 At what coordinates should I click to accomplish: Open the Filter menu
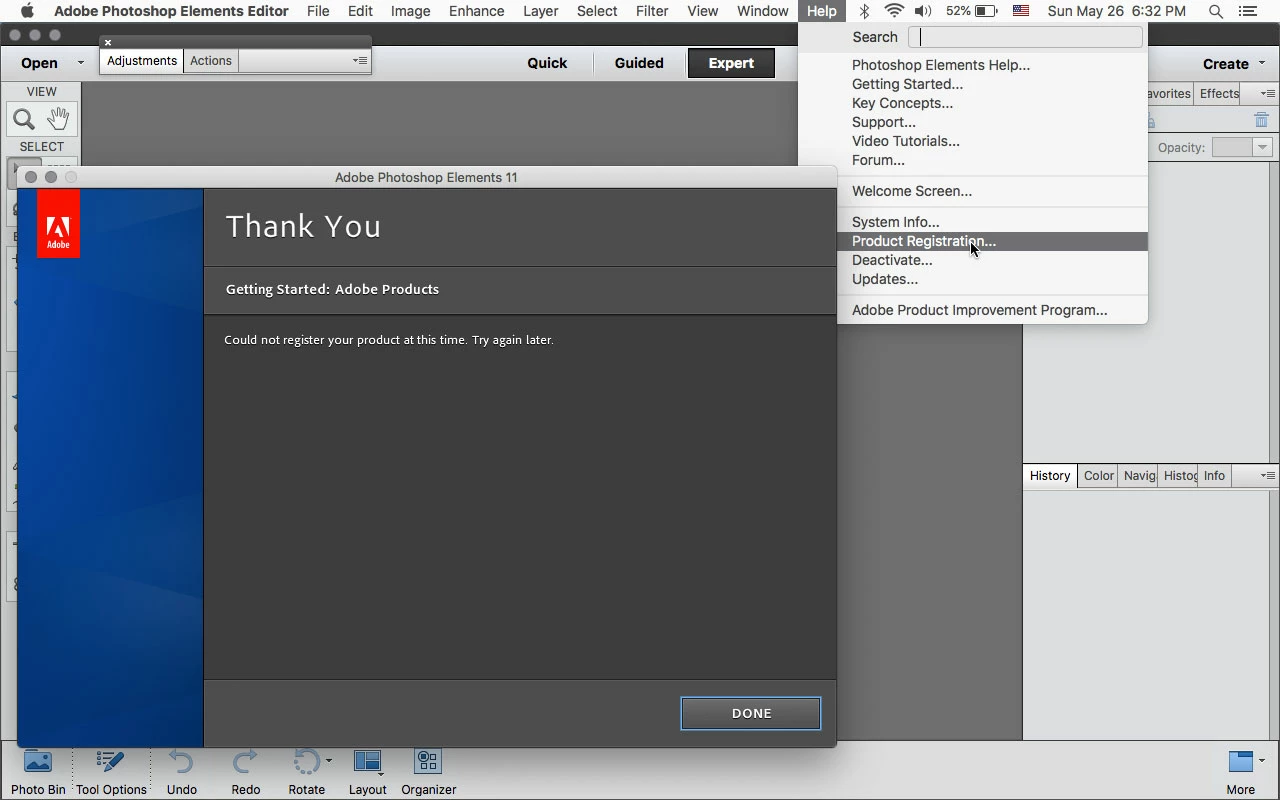652,11
